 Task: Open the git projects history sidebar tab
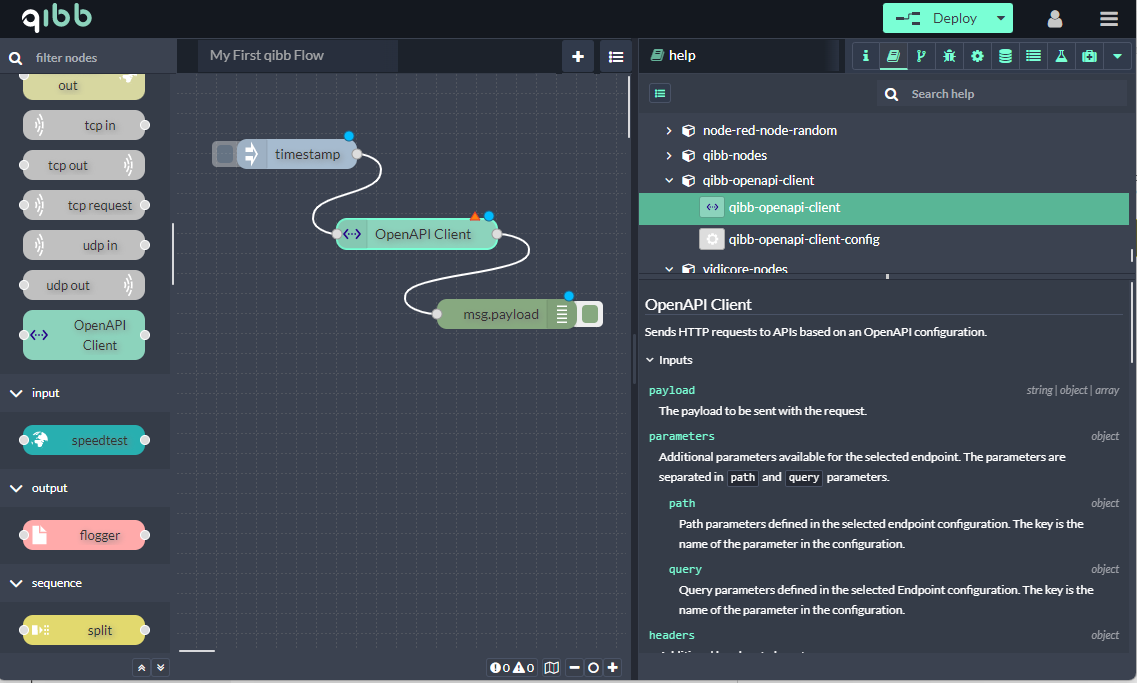click(921, 56)
